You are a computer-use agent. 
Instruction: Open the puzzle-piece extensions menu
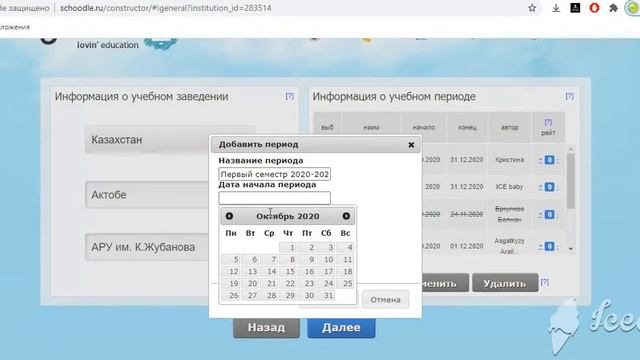tap(613, 8)
